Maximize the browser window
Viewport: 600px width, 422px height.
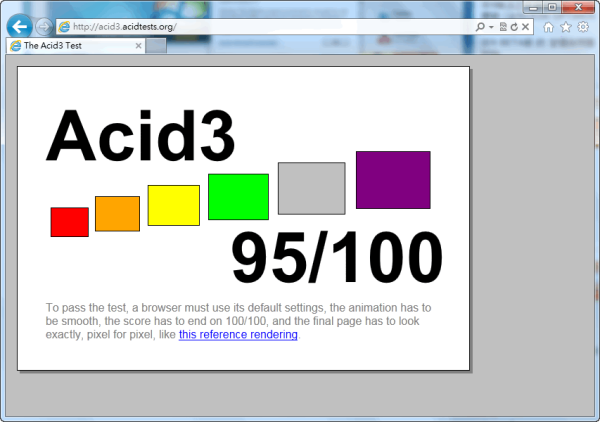[552, 7]
